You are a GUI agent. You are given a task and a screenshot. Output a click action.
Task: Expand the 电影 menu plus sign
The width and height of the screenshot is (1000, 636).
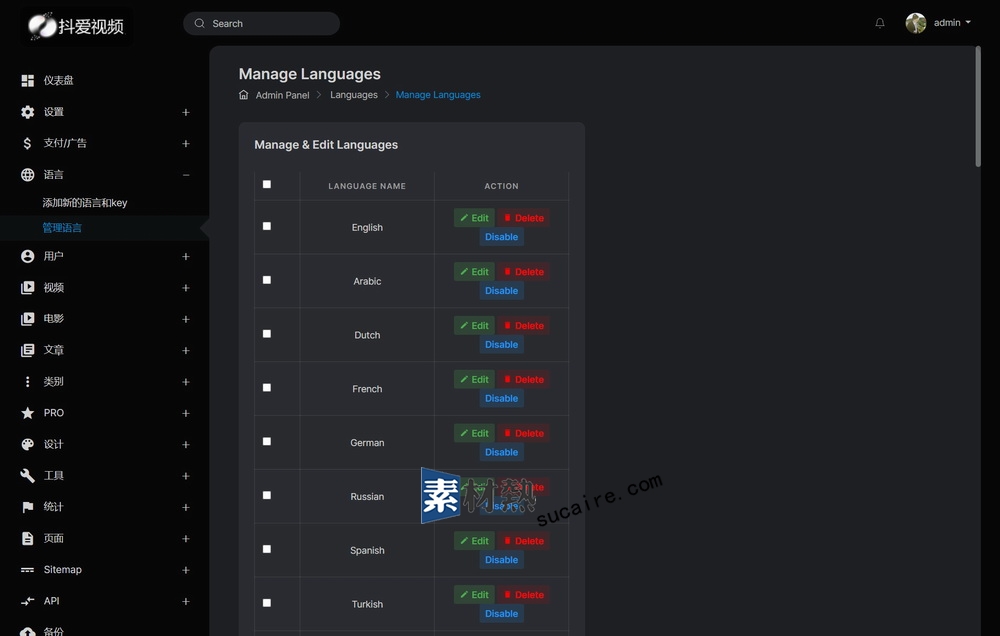pyautogui.click(x=186, y=319)
